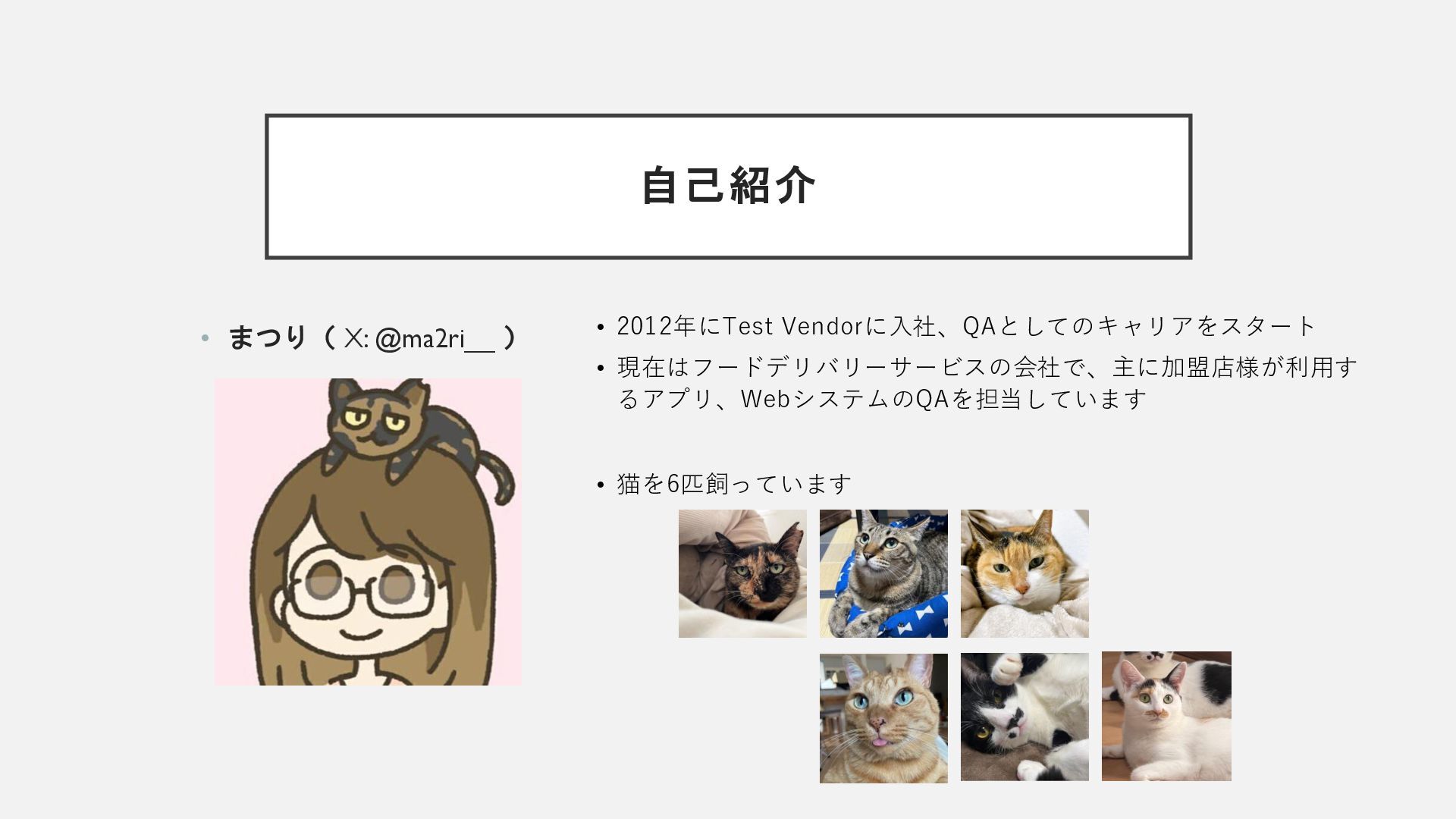Click the WebシステムのQAを担当 line
The height and width of the screenshot is (819, 1456).
pos(882,399)
